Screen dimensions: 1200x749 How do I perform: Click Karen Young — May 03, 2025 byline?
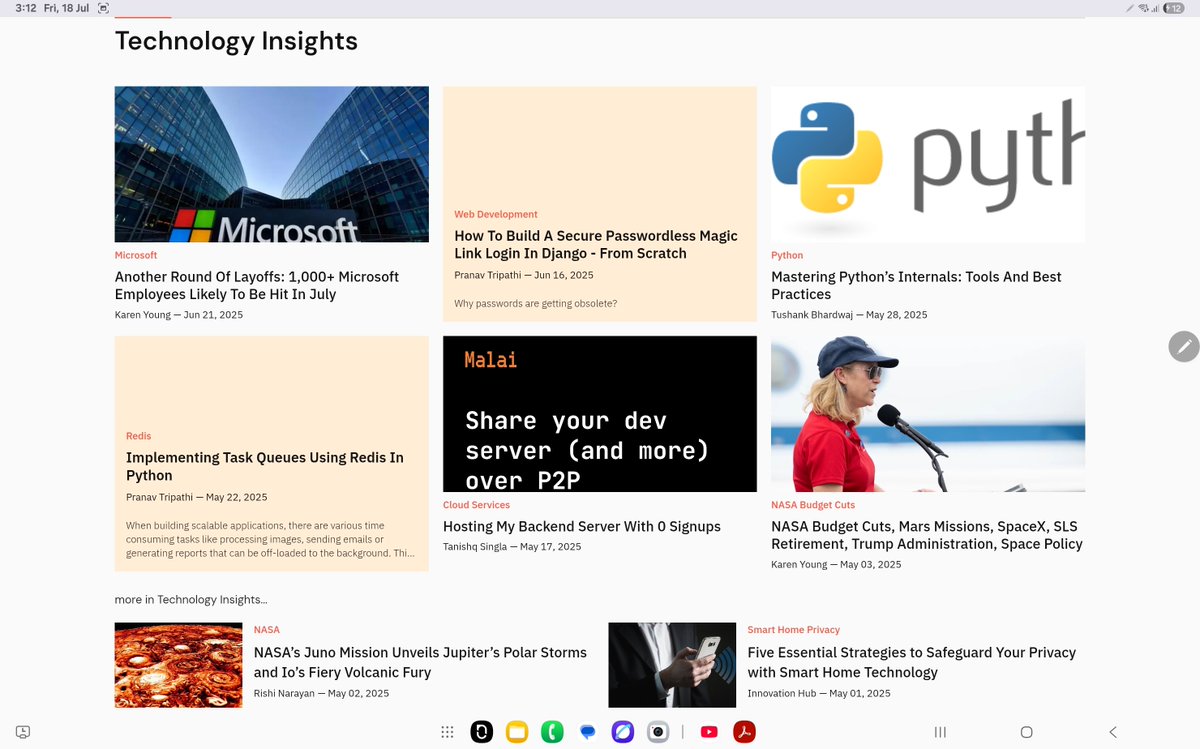point(836,565)
